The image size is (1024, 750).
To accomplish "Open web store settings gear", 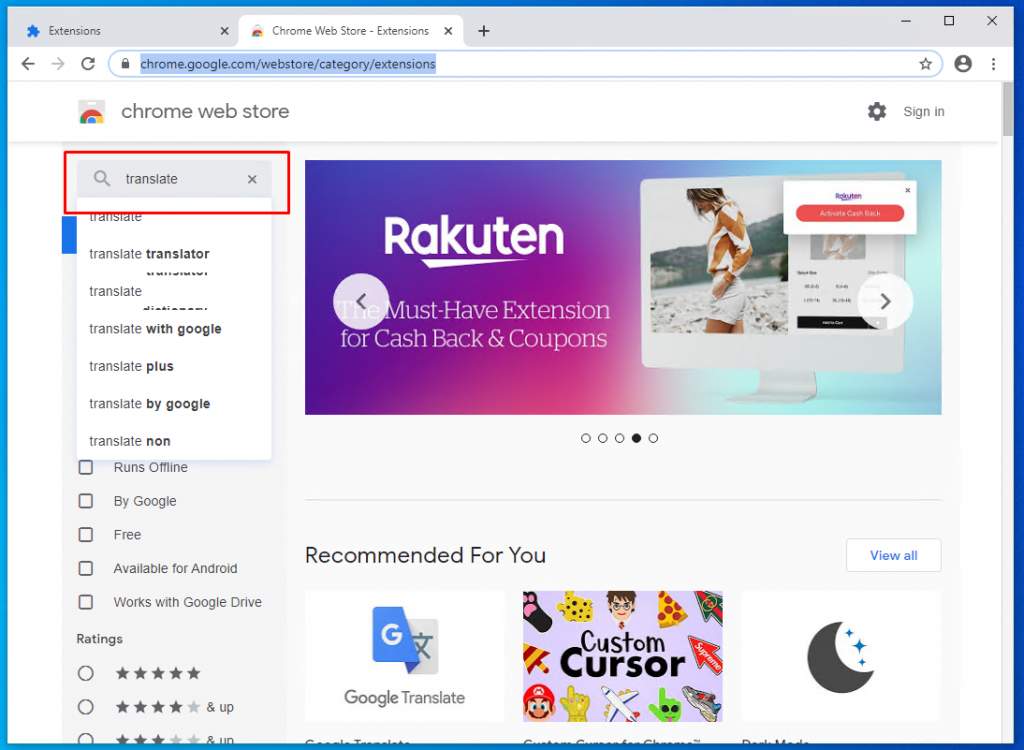I will click(876, 112).
